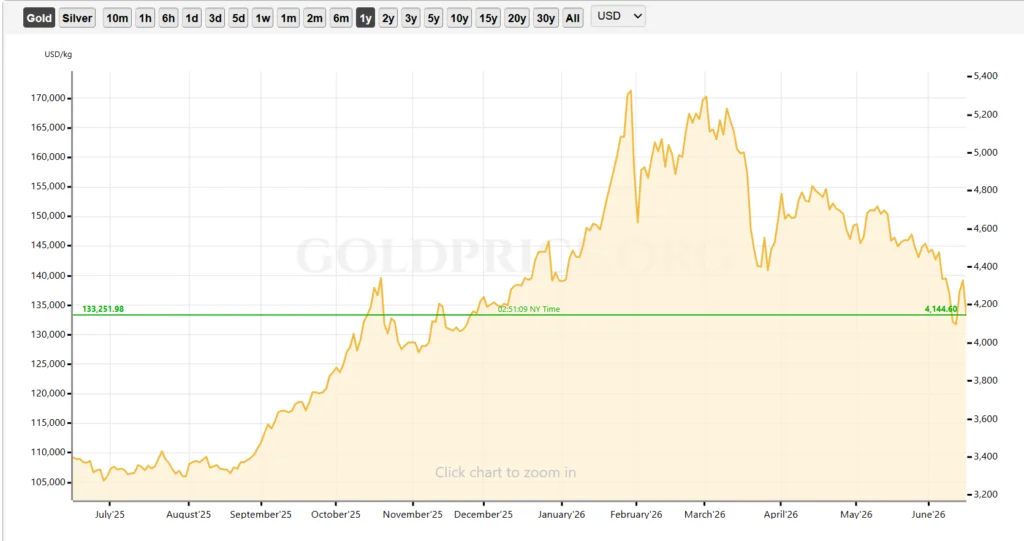Choose the 6h range button
This screenshot has height=541, width=1024.
pyautogui.click(x=168, y=18)
